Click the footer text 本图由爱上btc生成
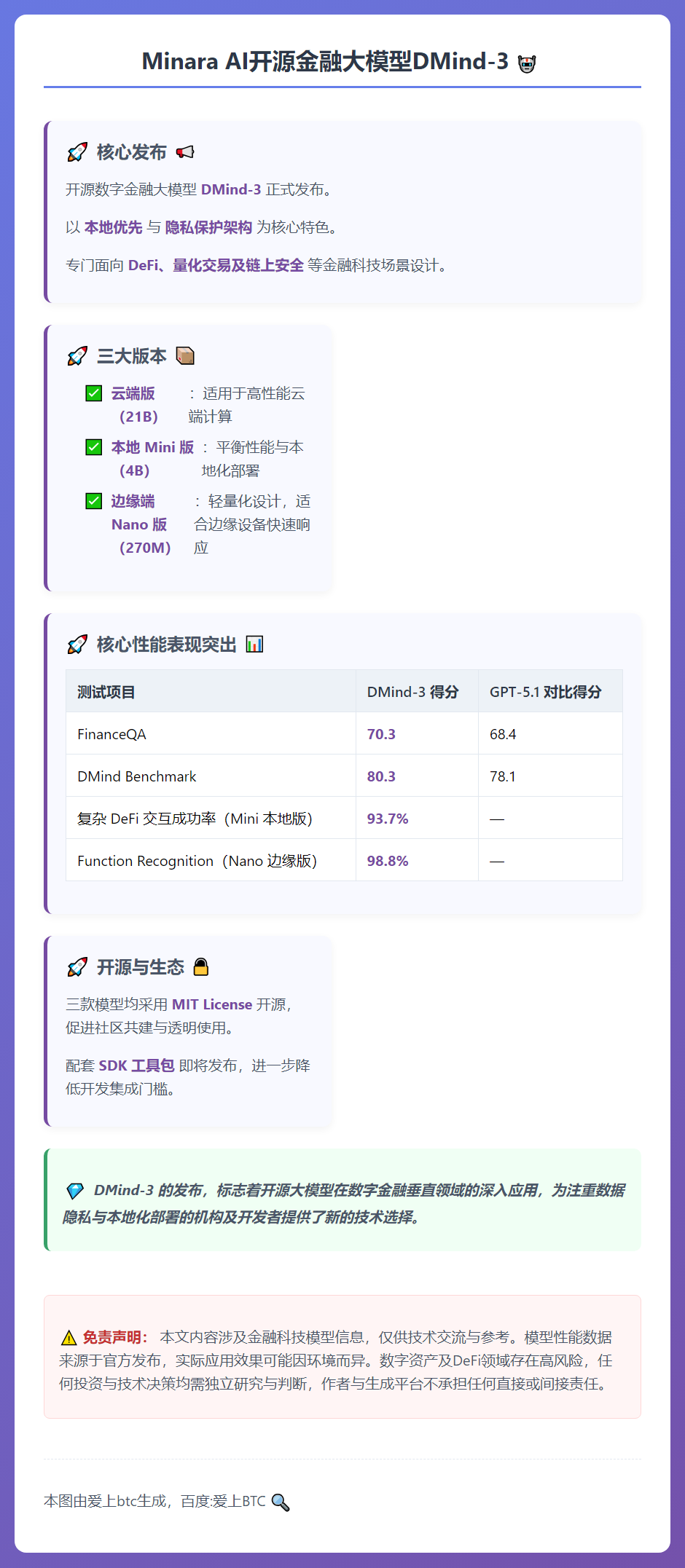Image resolution: width=685 pixels, height=1568 pixels. [x=105, y=1502]
